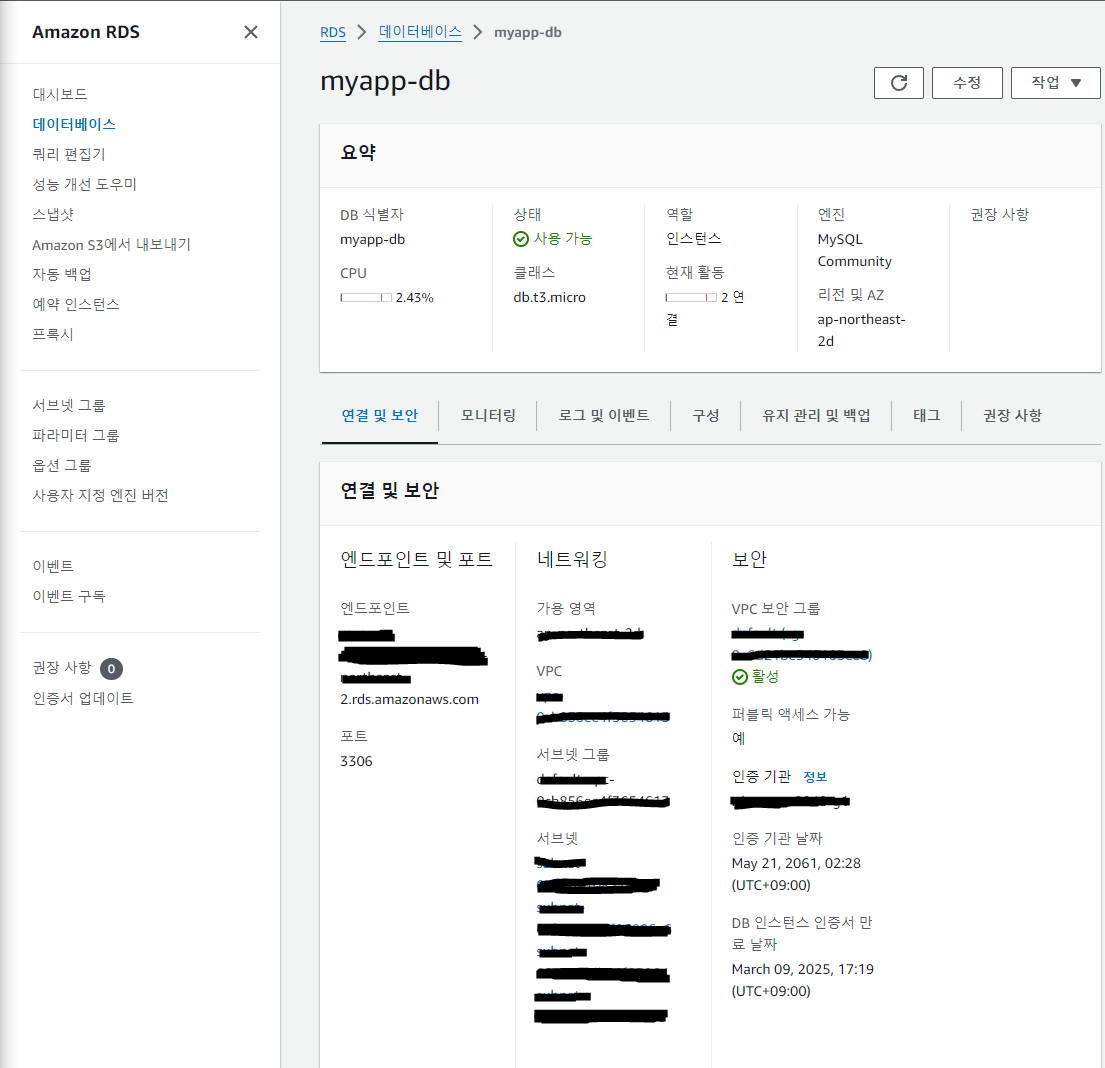Click the recommendations count badge 0
This screenshot has width=1105, height=1068.
click(111, 669)
